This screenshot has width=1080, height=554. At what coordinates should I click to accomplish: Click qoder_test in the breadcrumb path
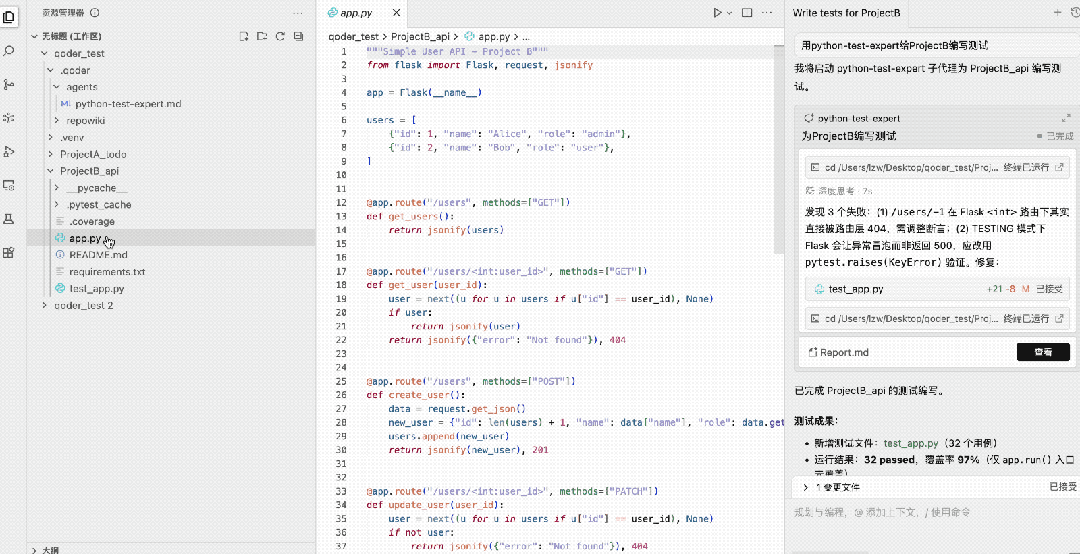click(353, 37)
